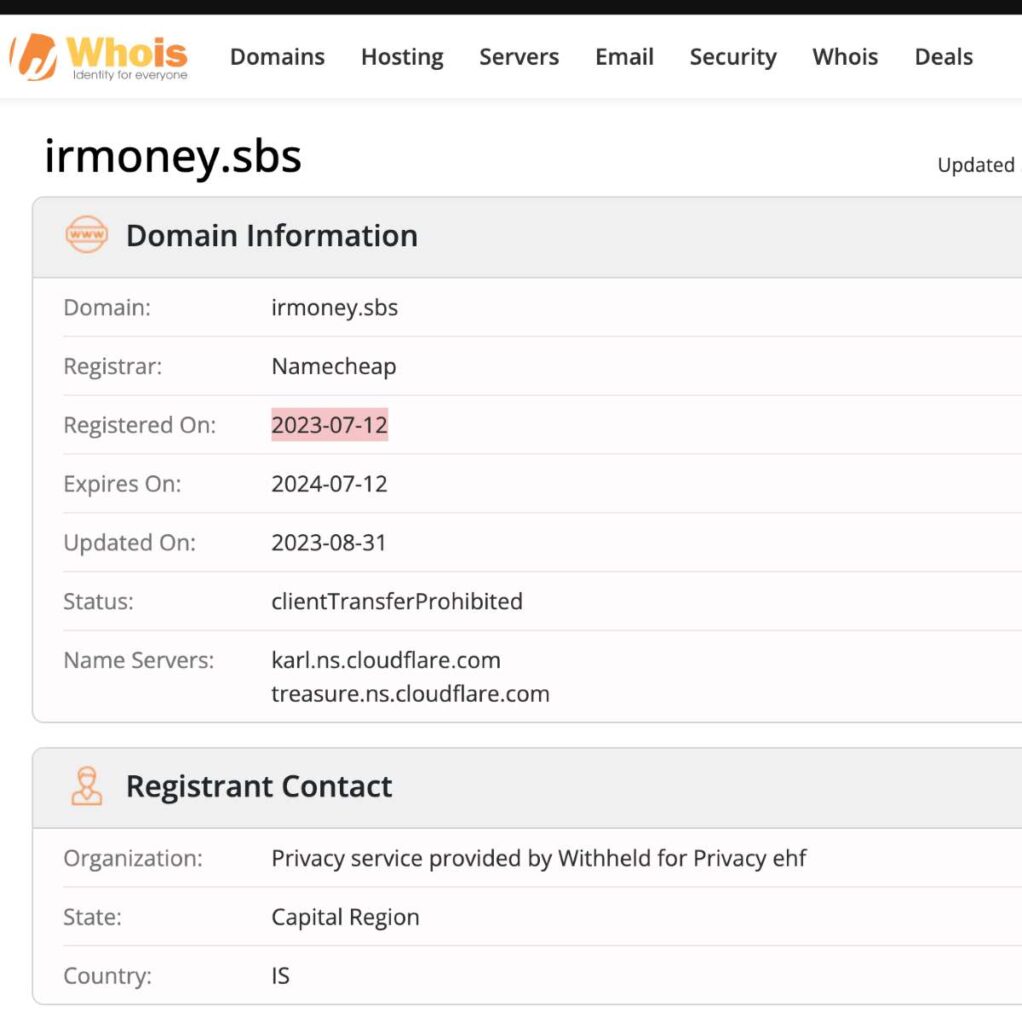1022x1024 pixels.
Task: Click name server treasure.ns.cloudflare.com
Action: point(410,694)
